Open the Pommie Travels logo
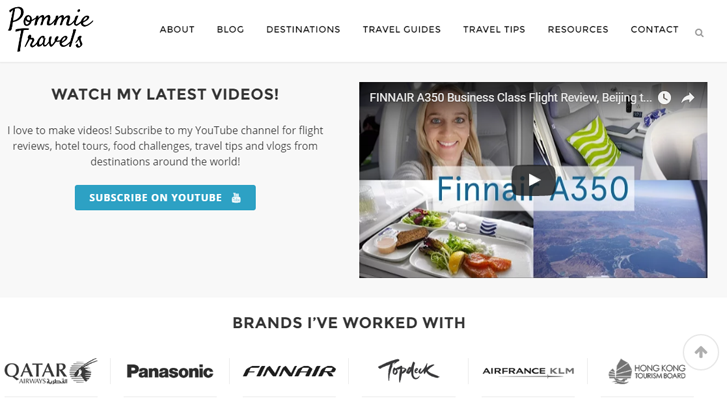Screen dimensions: 727x405 click(x=50, y=29)
